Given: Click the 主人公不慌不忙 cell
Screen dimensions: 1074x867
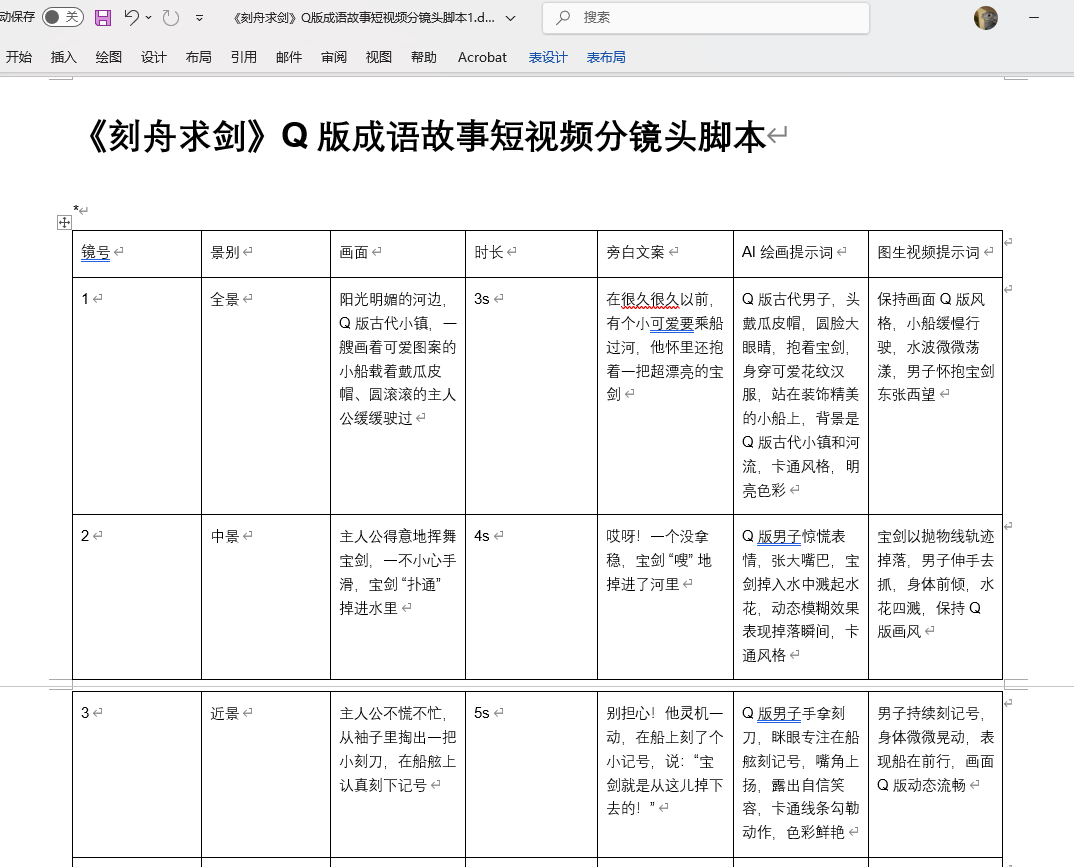Looking at the screenshot, I should pyautogui.click(x=398, y=774).
